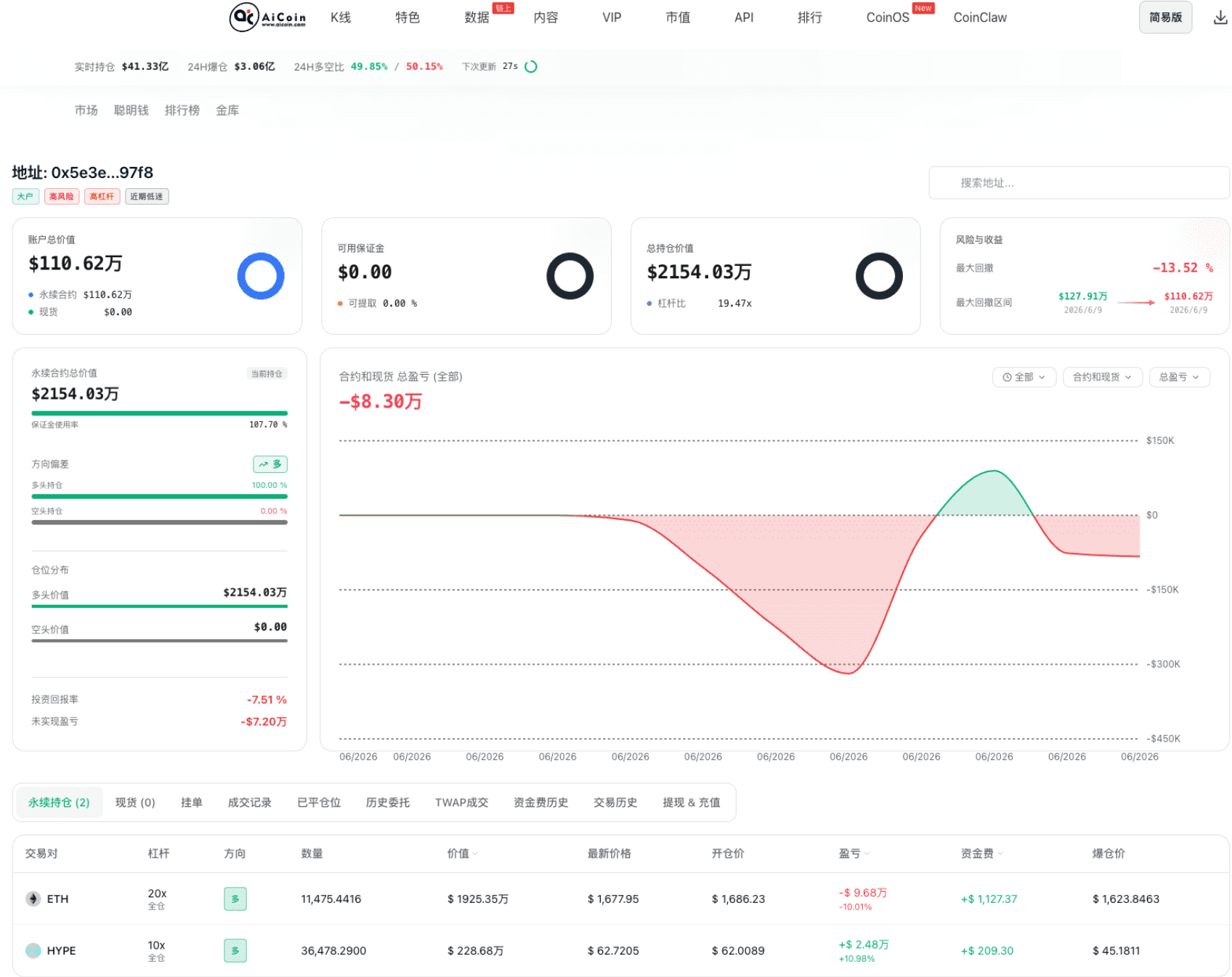Open the K线 menu
The image size is (1232, 977).
click(341, 17)
